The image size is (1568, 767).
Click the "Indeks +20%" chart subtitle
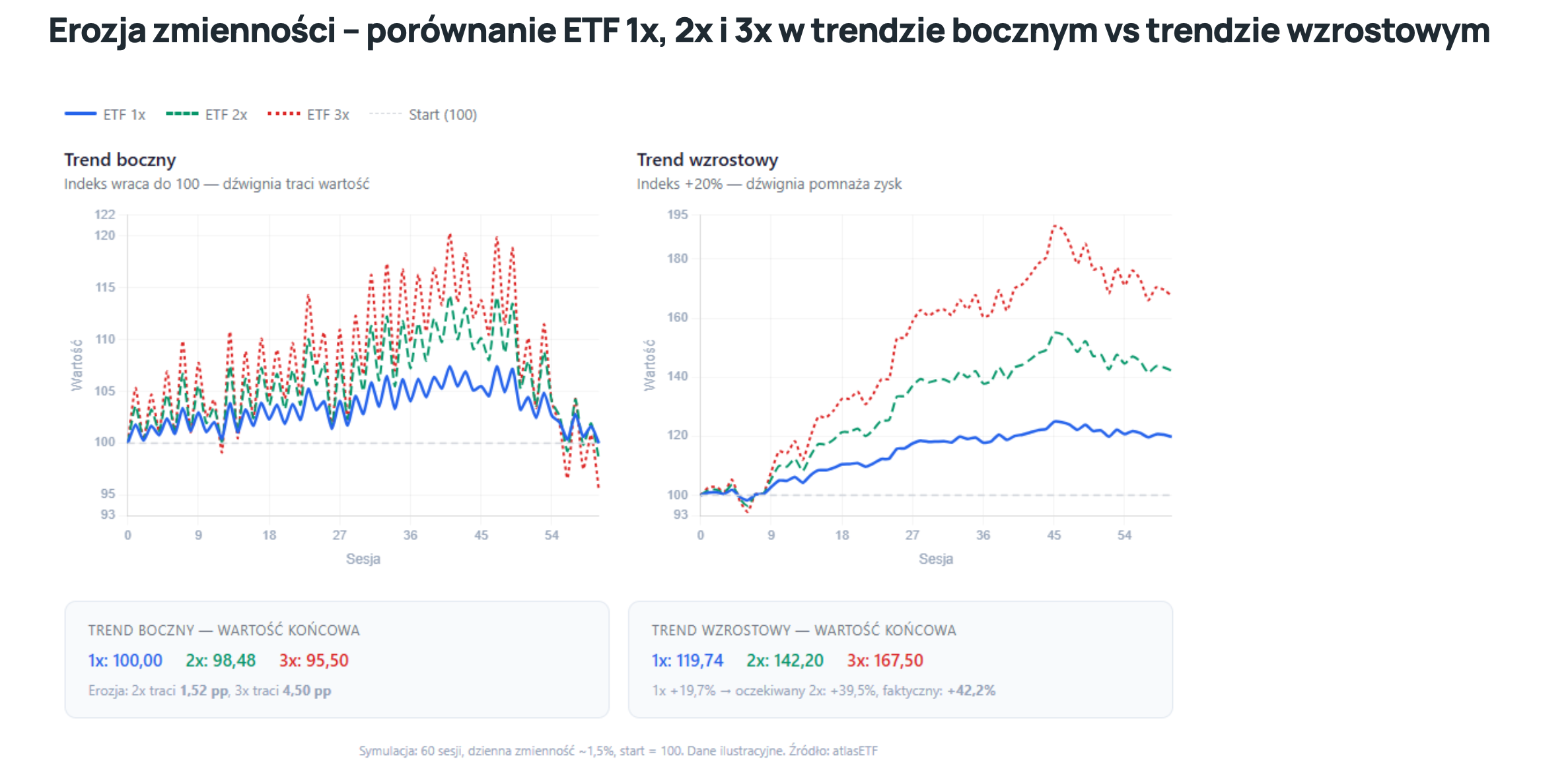(768, 184)
